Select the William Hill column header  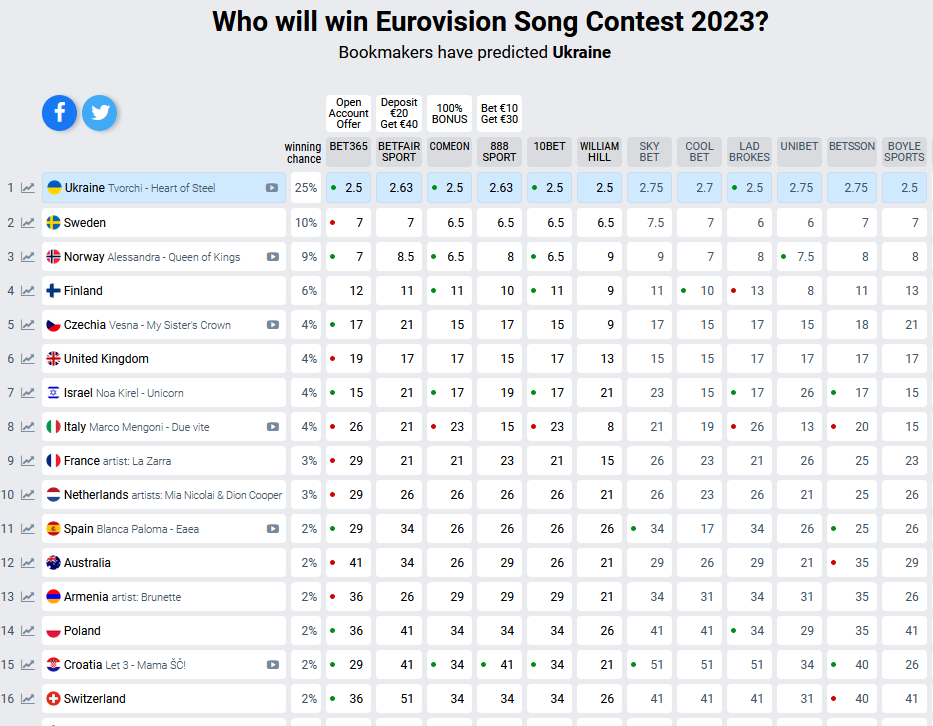click(x=599, y=151)
